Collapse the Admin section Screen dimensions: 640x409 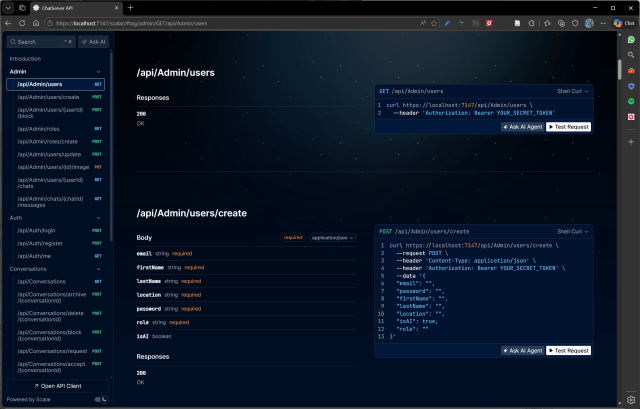pyautogui.click(x=98, y=71)
